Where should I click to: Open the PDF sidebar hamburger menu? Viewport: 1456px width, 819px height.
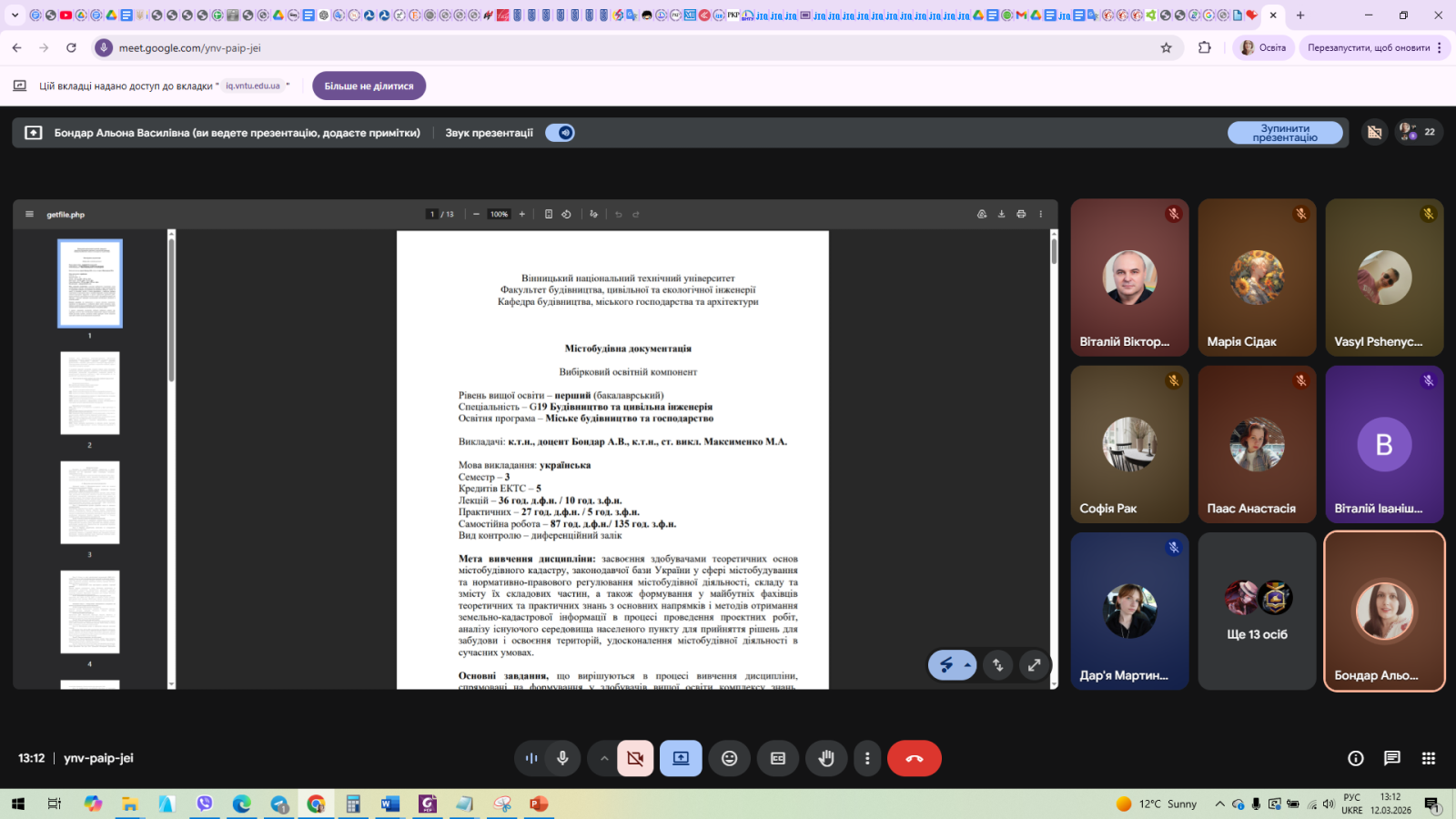pos(29,215)
